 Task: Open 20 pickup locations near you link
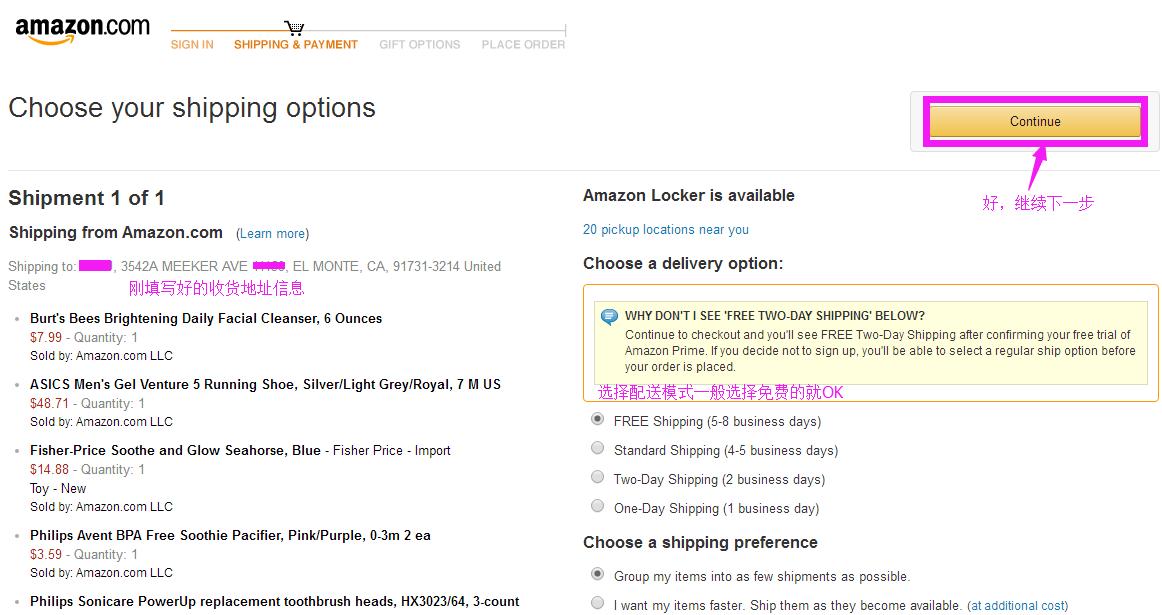pyautogui.click(x=666, y=230)
